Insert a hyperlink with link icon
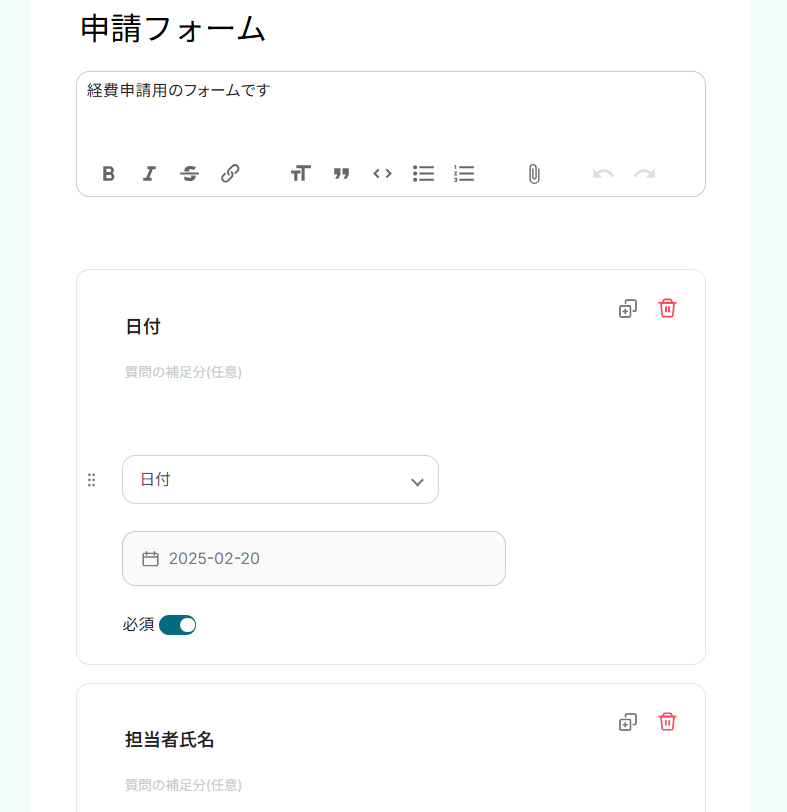 230,174
